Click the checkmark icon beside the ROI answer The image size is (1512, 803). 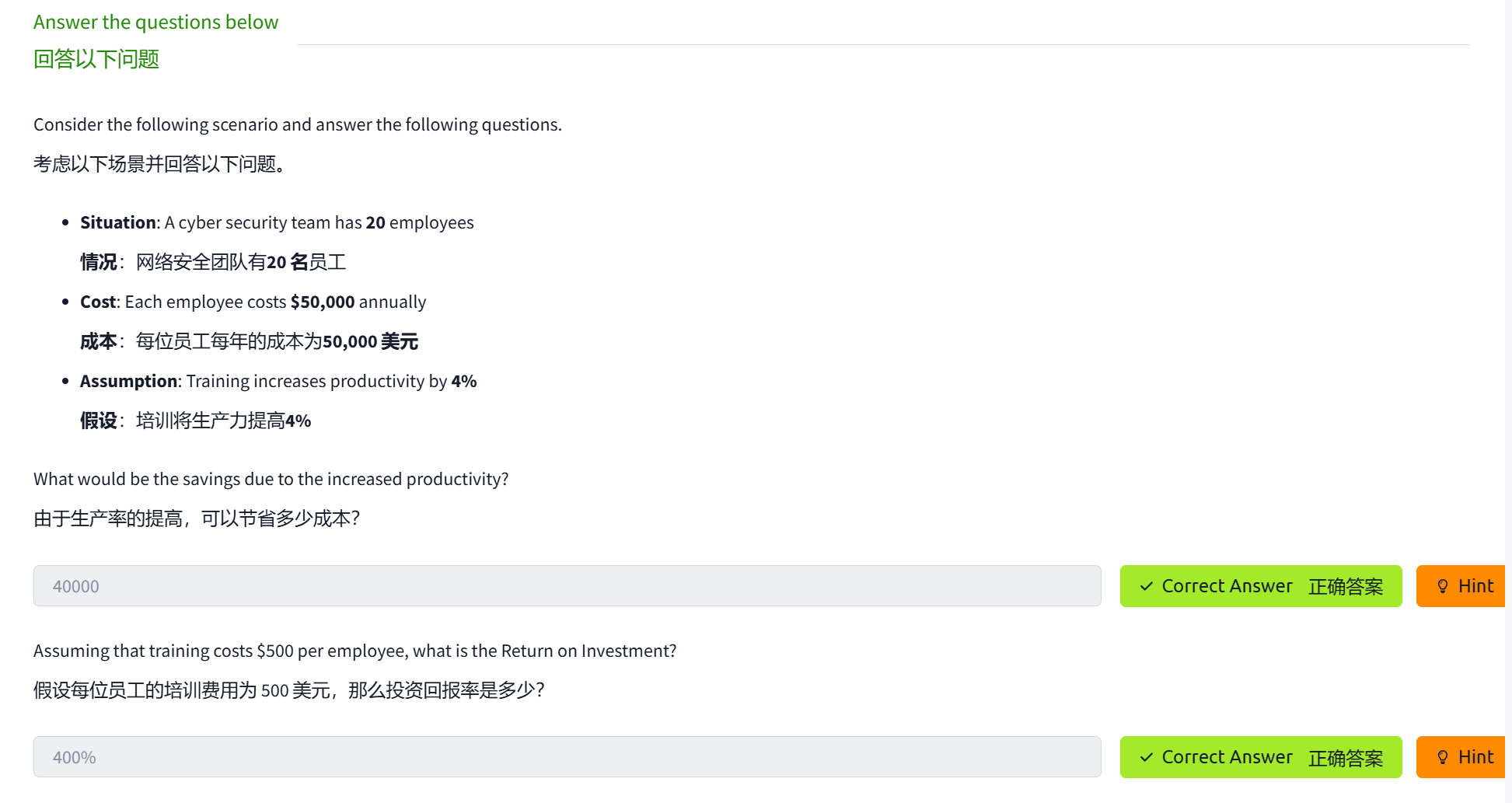point(1147,757)
